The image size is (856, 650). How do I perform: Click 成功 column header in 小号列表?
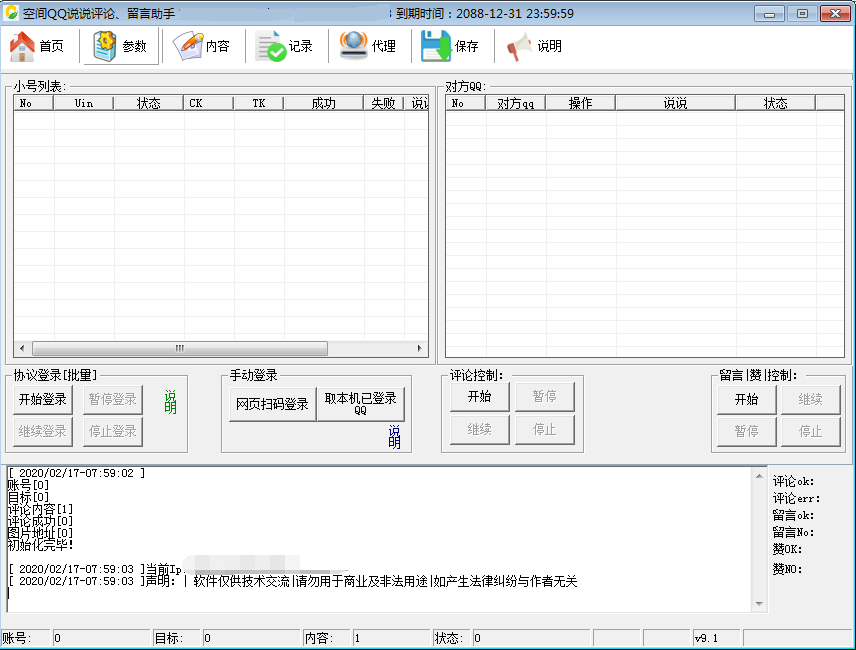[324, 103]
